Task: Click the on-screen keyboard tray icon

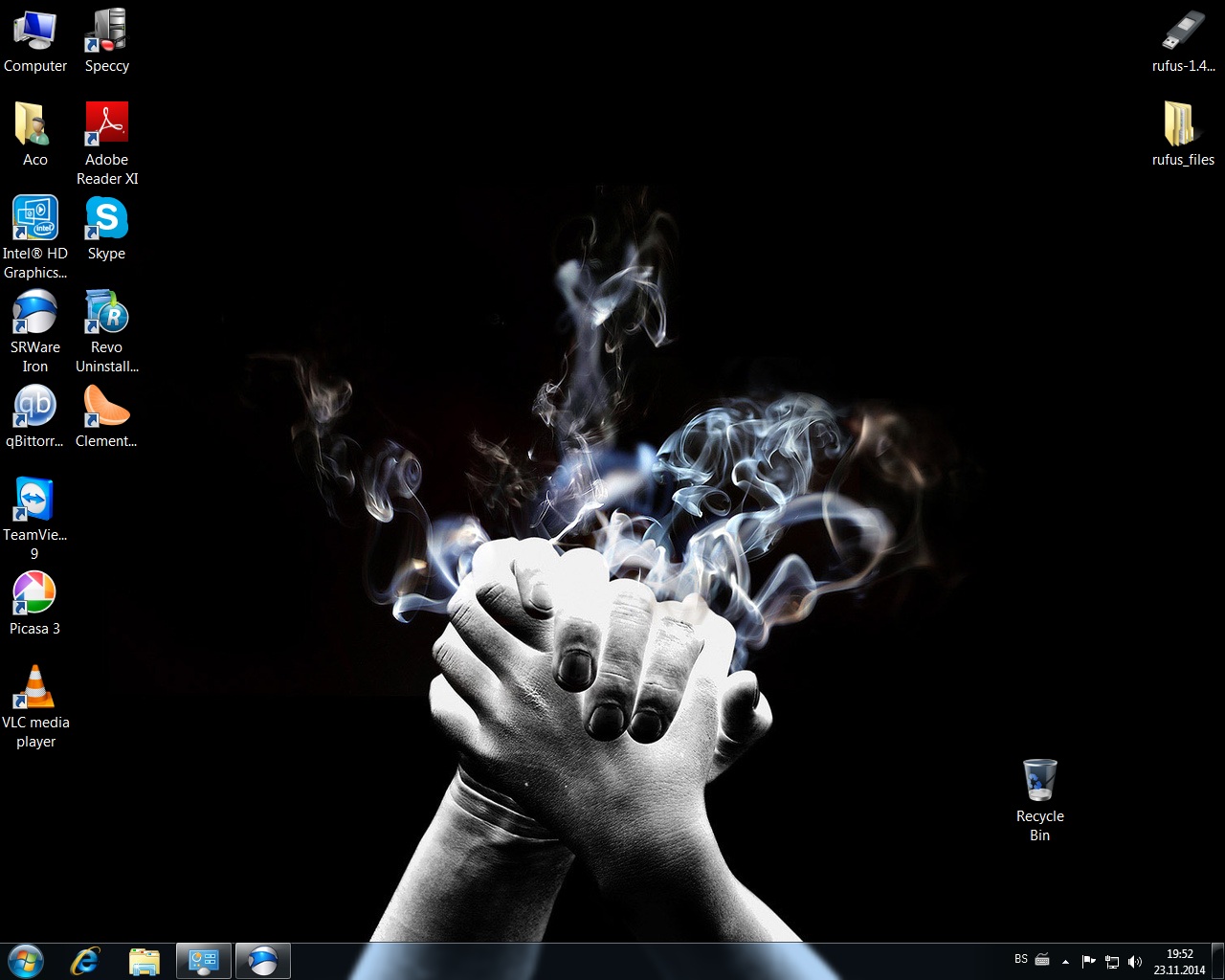Action: pos(1042,960)
